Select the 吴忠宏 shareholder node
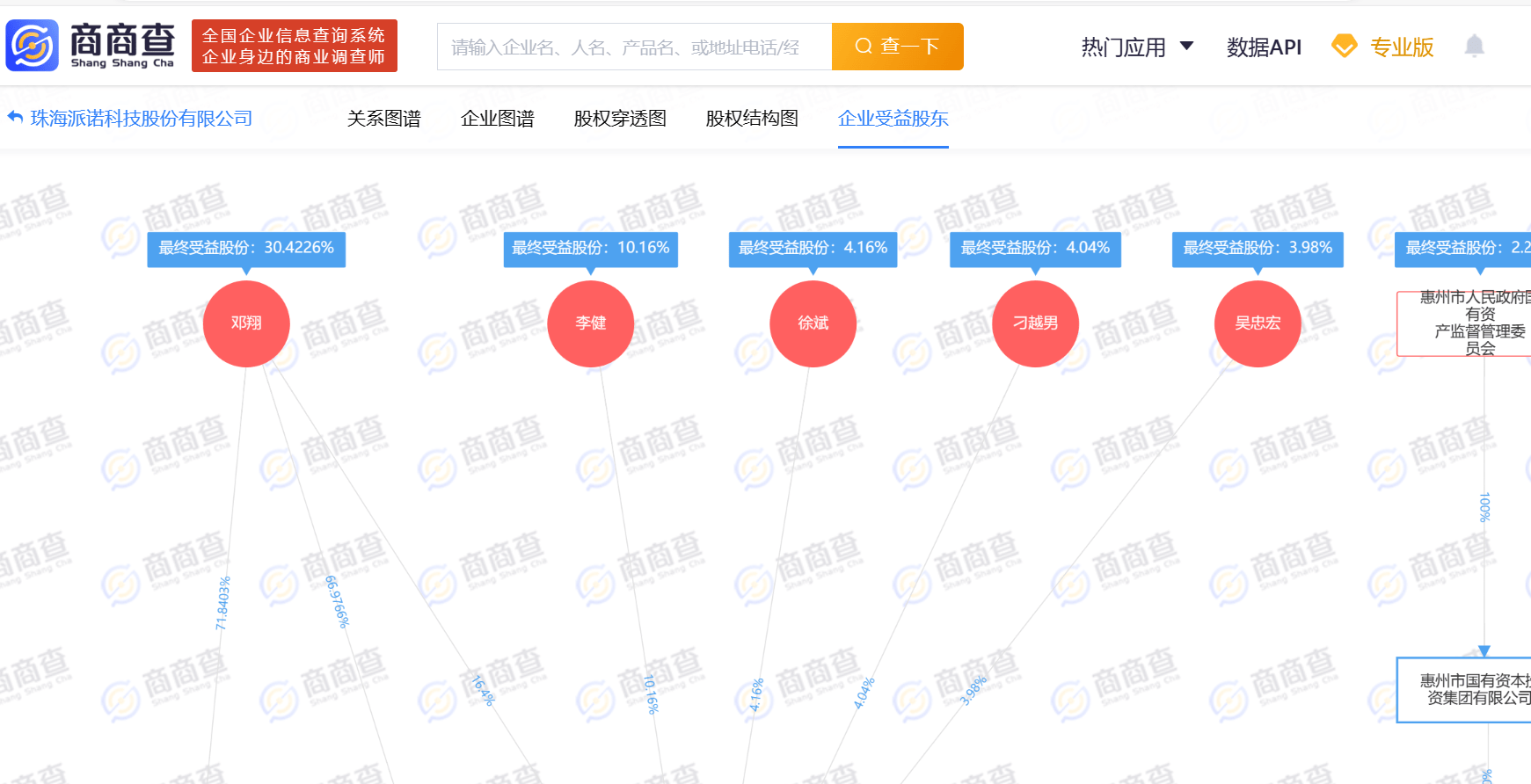 pyautogui.click(x=1258, y=323)
